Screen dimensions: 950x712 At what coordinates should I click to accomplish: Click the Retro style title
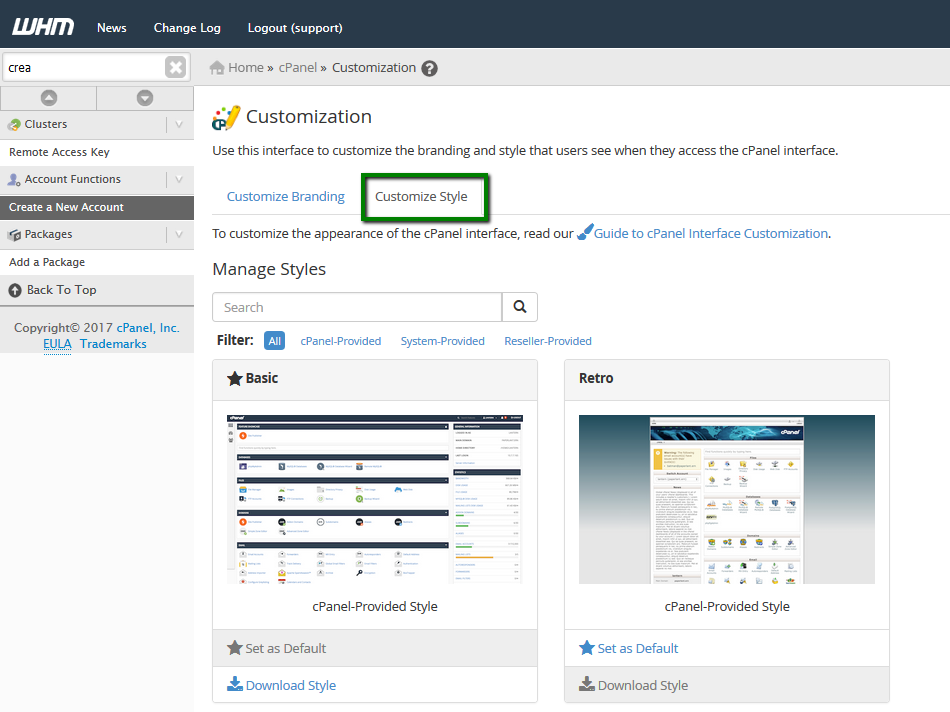[x=596, y=378]
